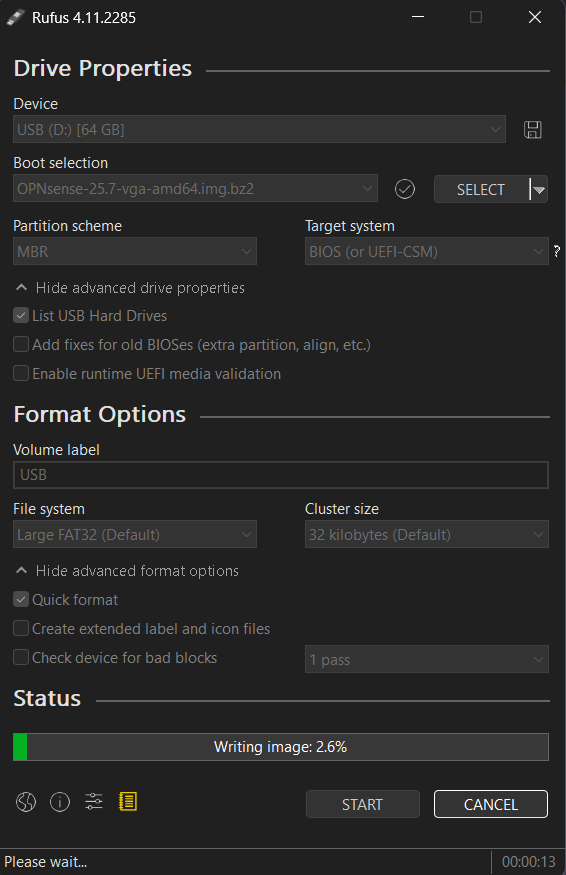Click the CANCEL button

point(491,804)
